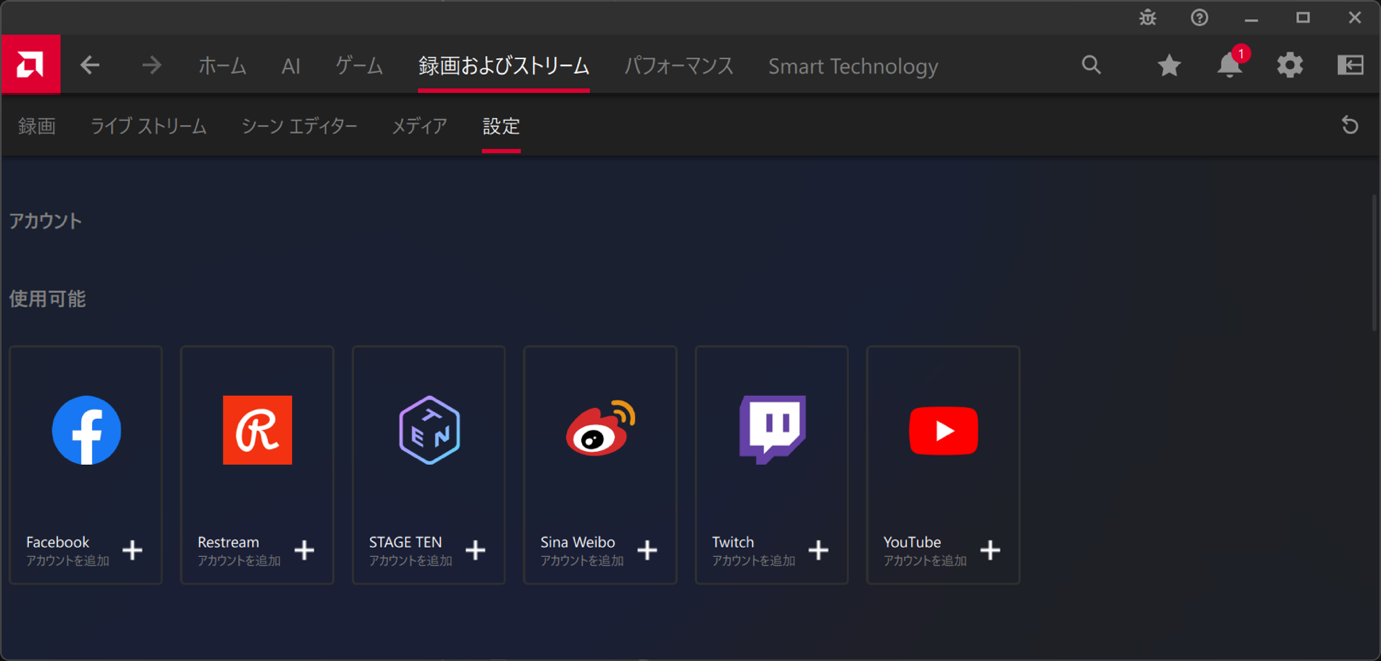Click the STAGE TEN label text
The height and width of the screenshot is (661, 1381).
point(405,542)
